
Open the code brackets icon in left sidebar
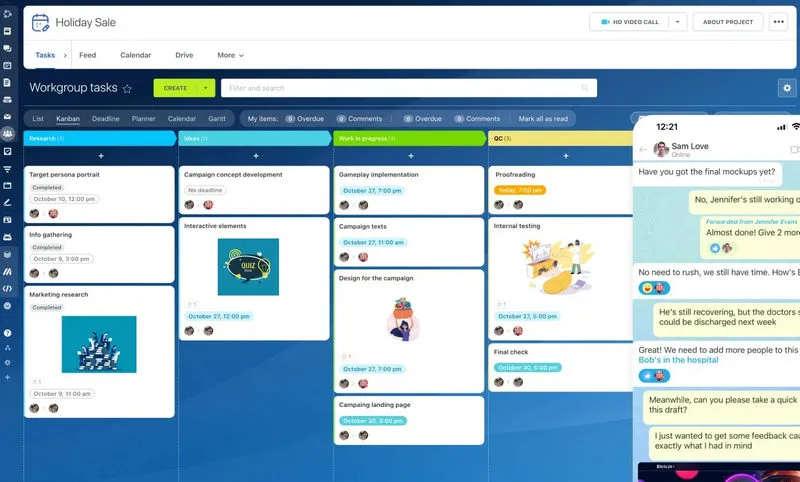click(7, 289)
